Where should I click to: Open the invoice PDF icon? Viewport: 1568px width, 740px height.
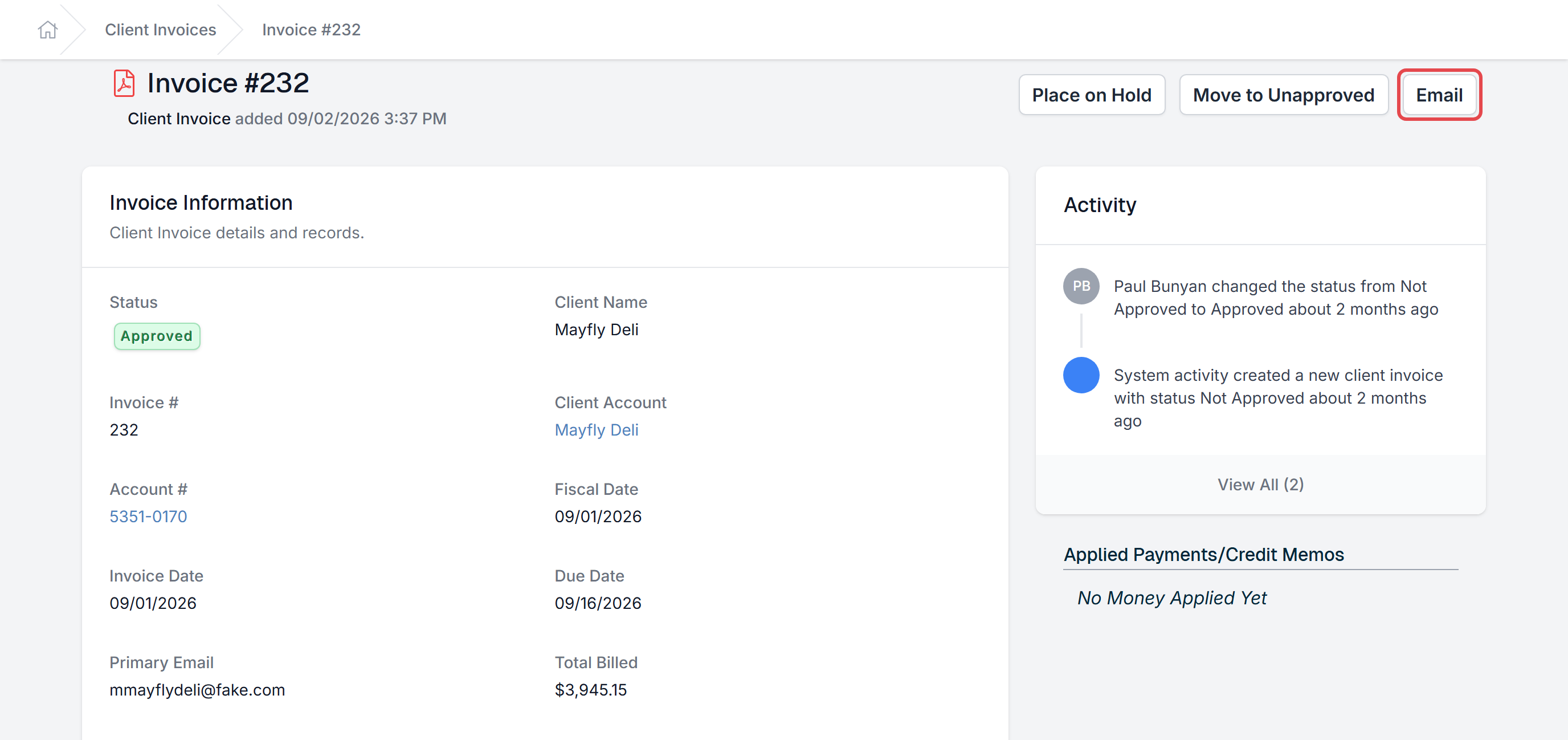click(x=124, y=83)
